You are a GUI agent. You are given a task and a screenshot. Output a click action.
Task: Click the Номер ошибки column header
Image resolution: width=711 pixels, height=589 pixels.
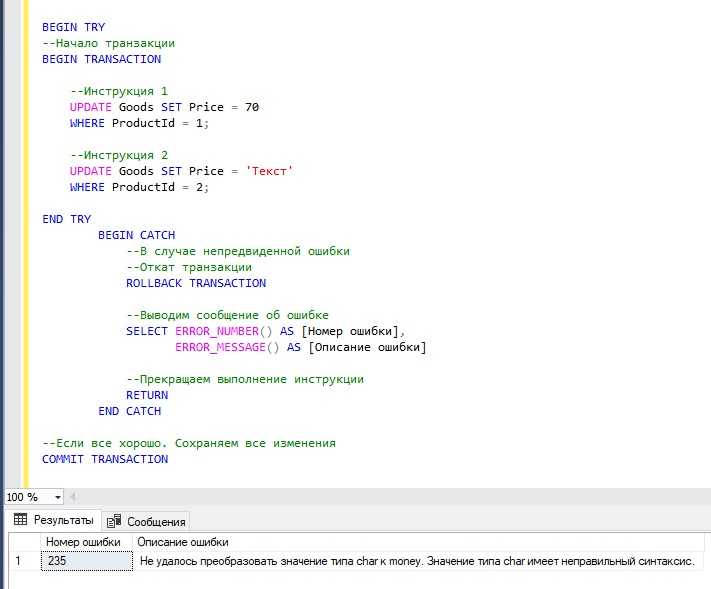[83, 542]
